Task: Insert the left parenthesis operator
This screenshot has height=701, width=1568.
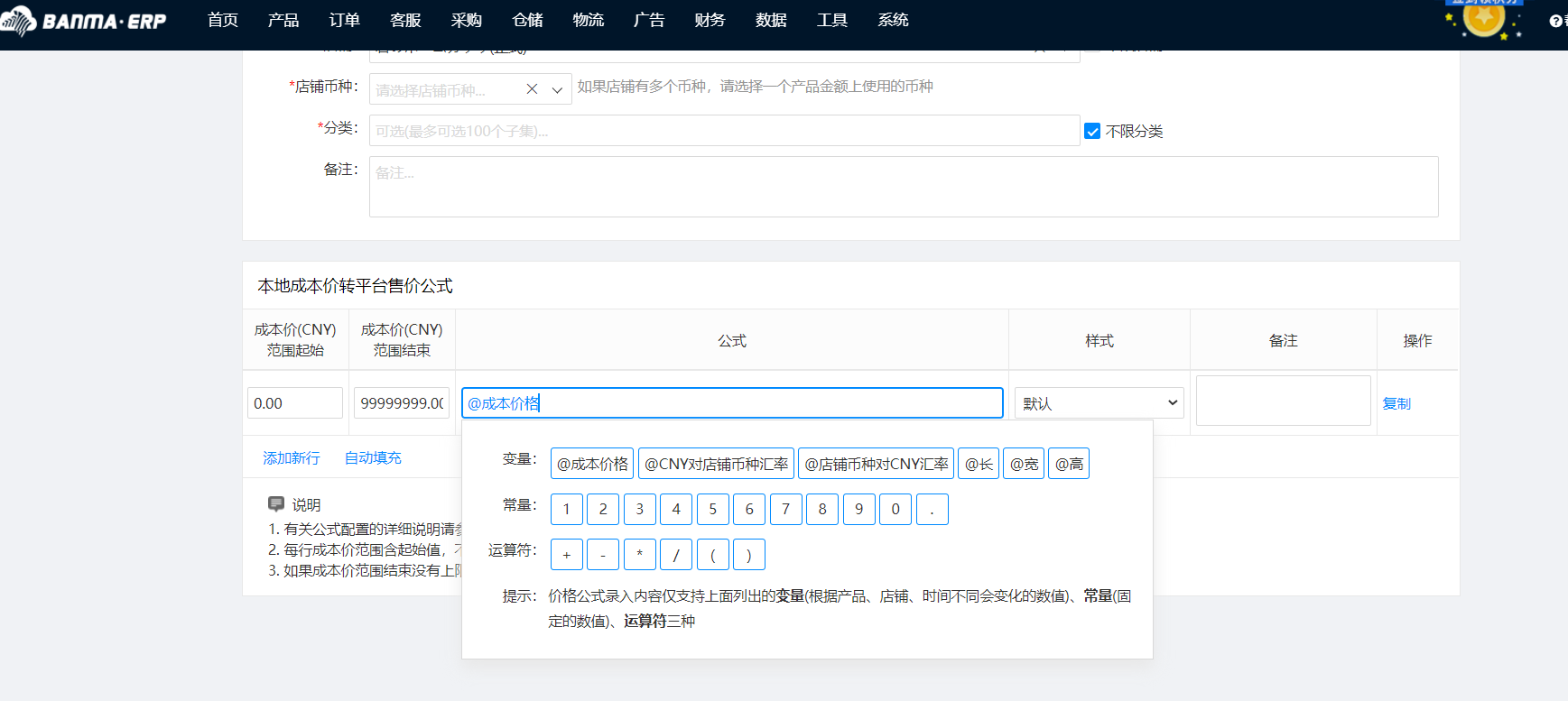Action: click(713, 554)
